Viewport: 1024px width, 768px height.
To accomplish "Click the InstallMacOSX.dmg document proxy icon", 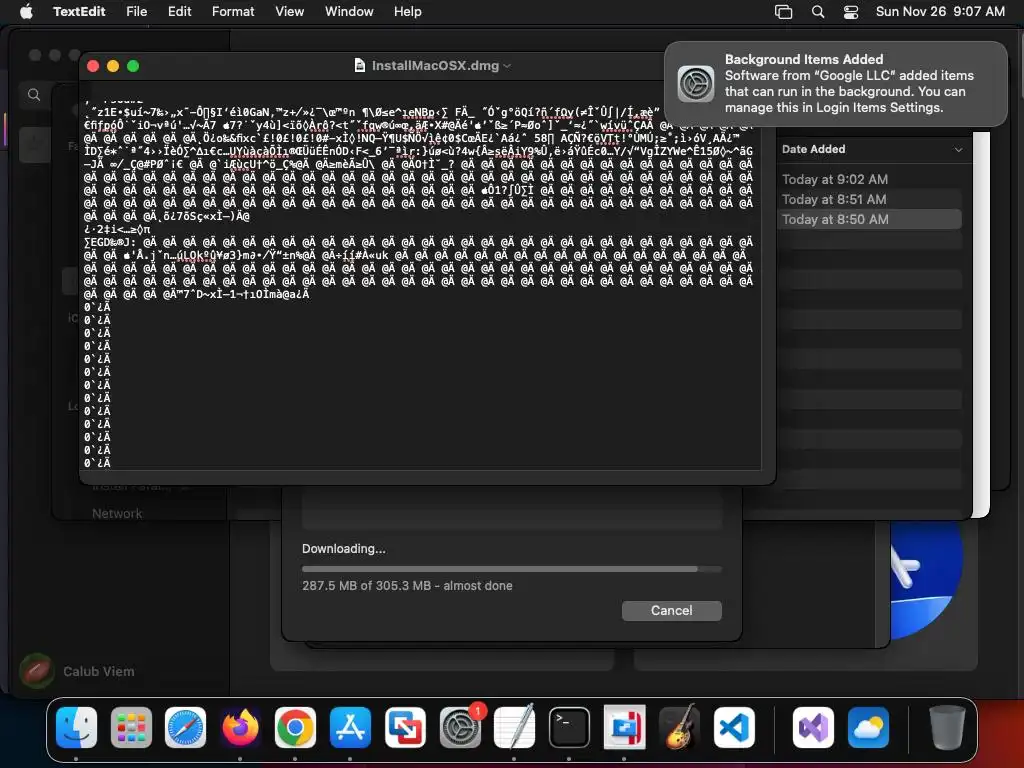I will coord(359,65).
